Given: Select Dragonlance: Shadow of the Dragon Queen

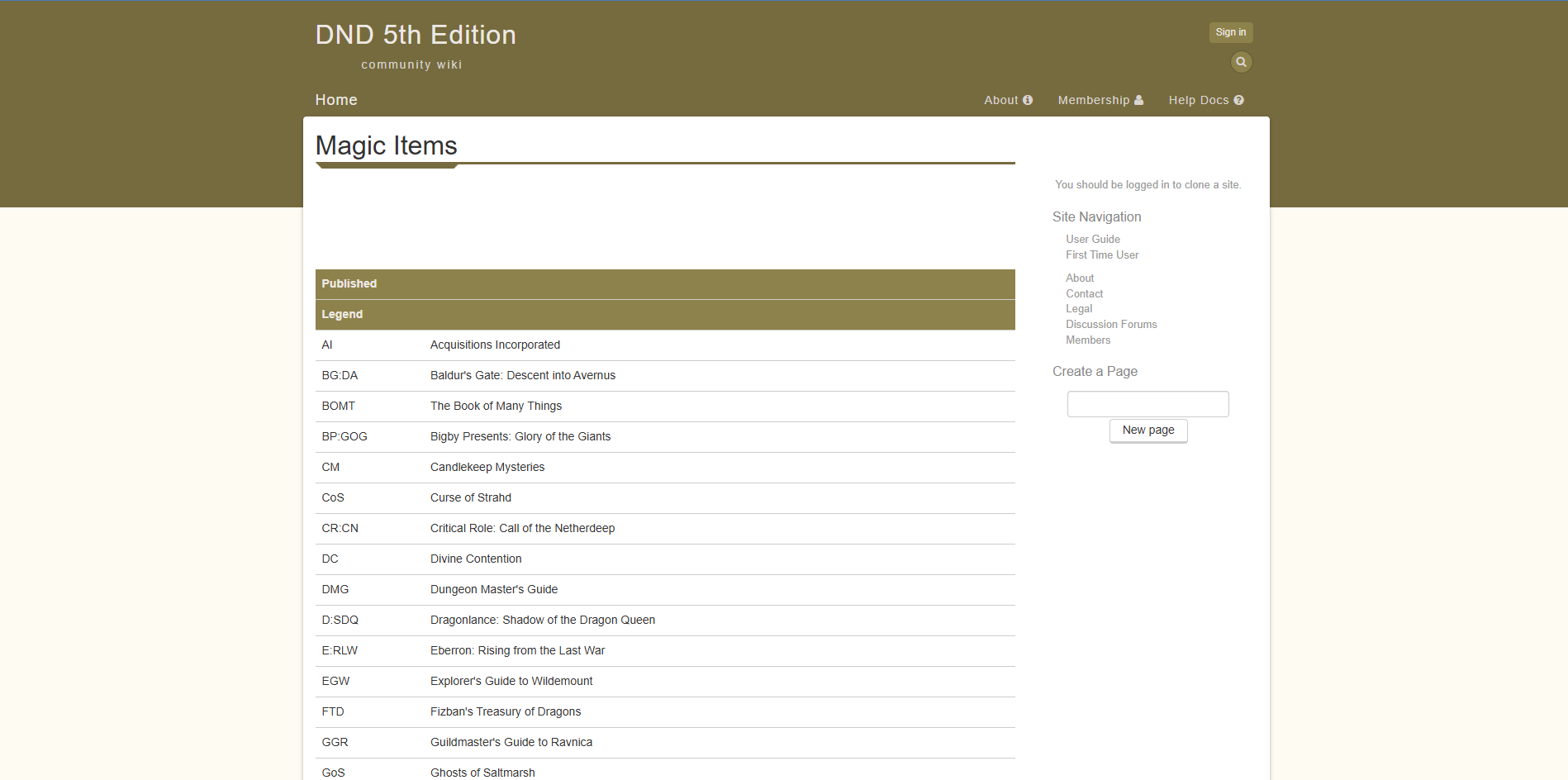Looking at the screenshot, I should click(x=543, y=621).
